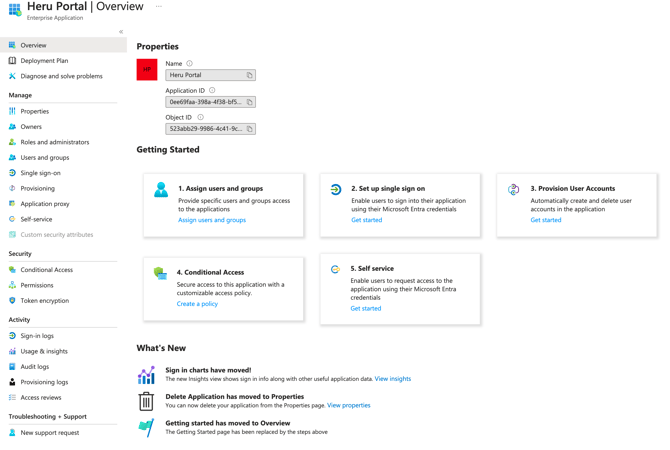Collapse the left navigation sidebar
This screenshot has width=670, height=450.
(121, 32)
